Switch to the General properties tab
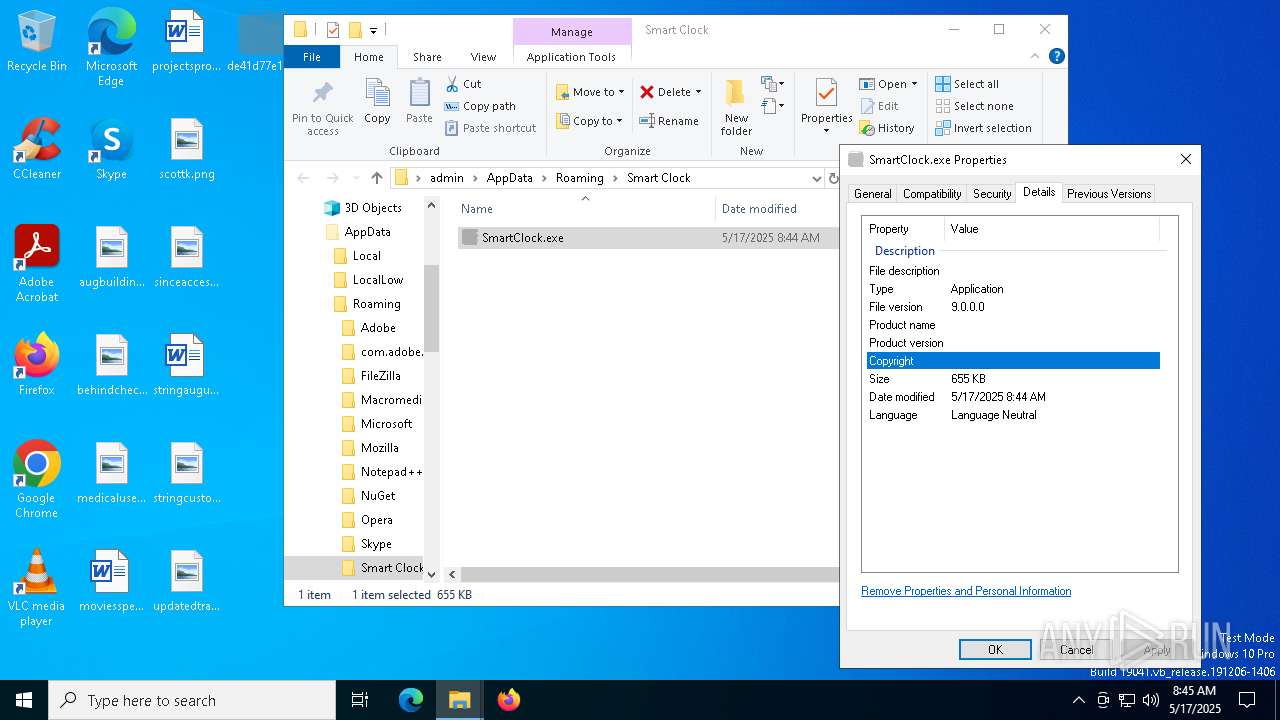Image resolution: width=1280 pixels, height=720 pixels. tap(872, 194)
